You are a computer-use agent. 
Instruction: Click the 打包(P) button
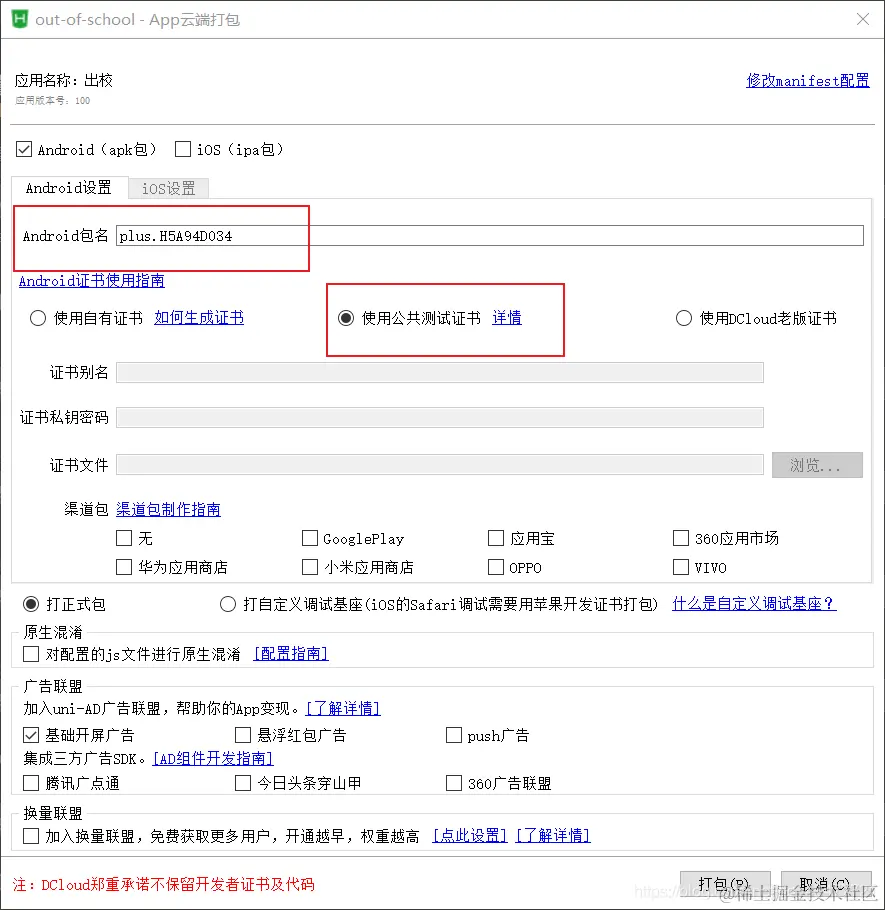coord(724,885)
